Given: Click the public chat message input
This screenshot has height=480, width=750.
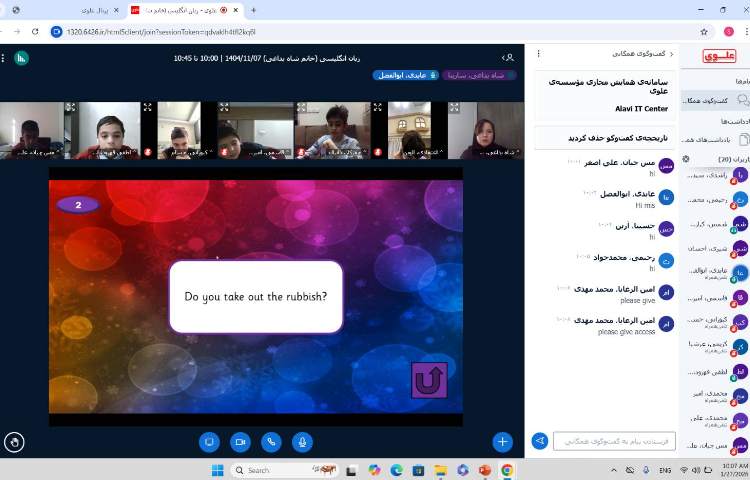Looking at the screenshot, I should [x=614, y=441].
